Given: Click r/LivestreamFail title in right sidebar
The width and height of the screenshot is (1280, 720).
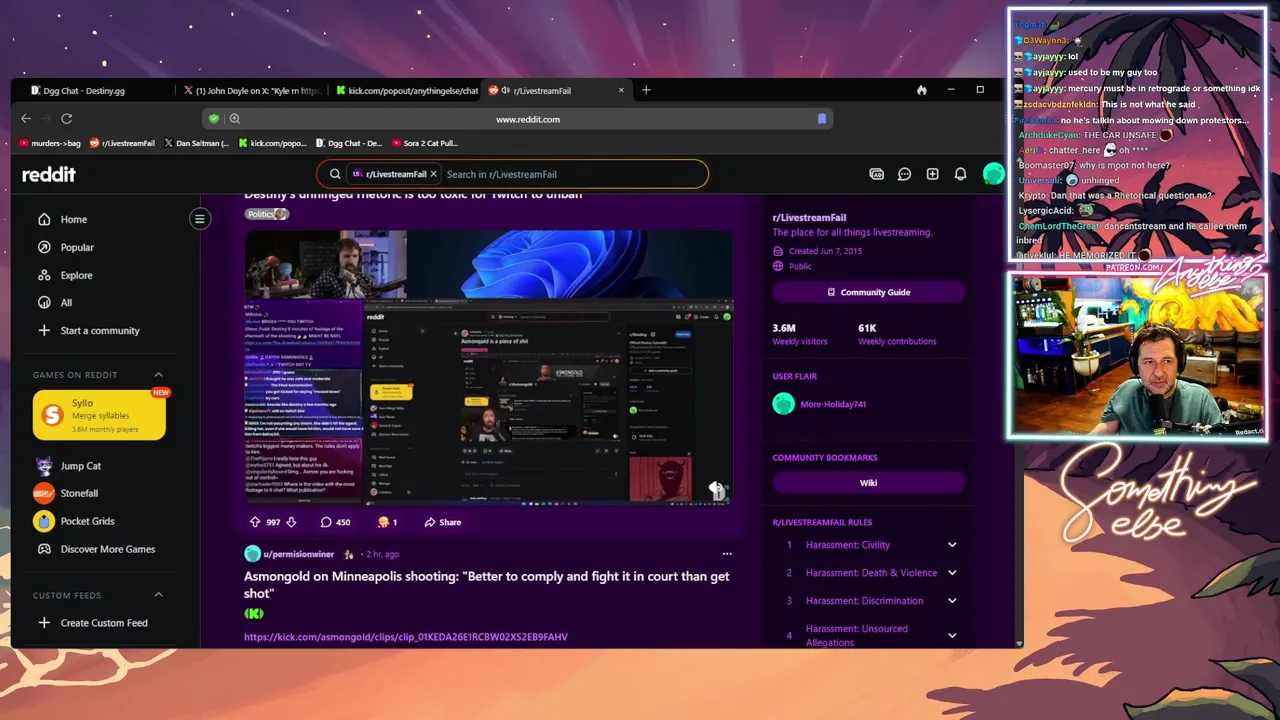Looking at the screenshot, I should click(809, 217).
